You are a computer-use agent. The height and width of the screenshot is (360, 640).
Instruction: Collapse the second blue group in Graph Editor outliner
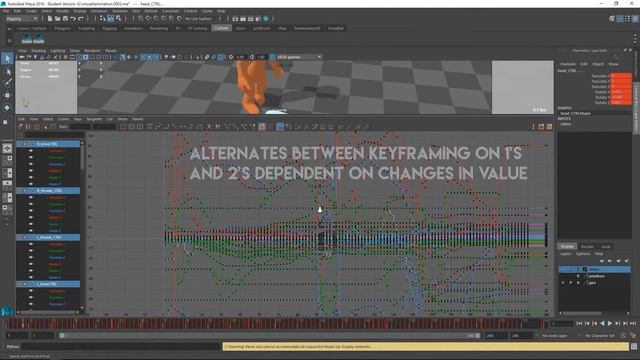tap(24, 191)
